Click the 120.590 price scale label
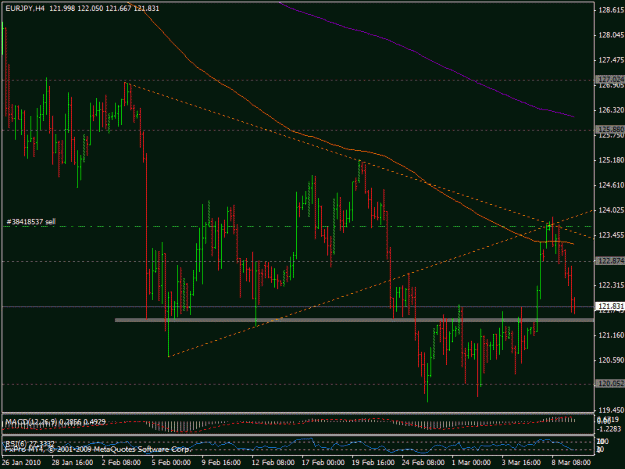Viewport: 625px width, 469px height. (x=611, y=361)
